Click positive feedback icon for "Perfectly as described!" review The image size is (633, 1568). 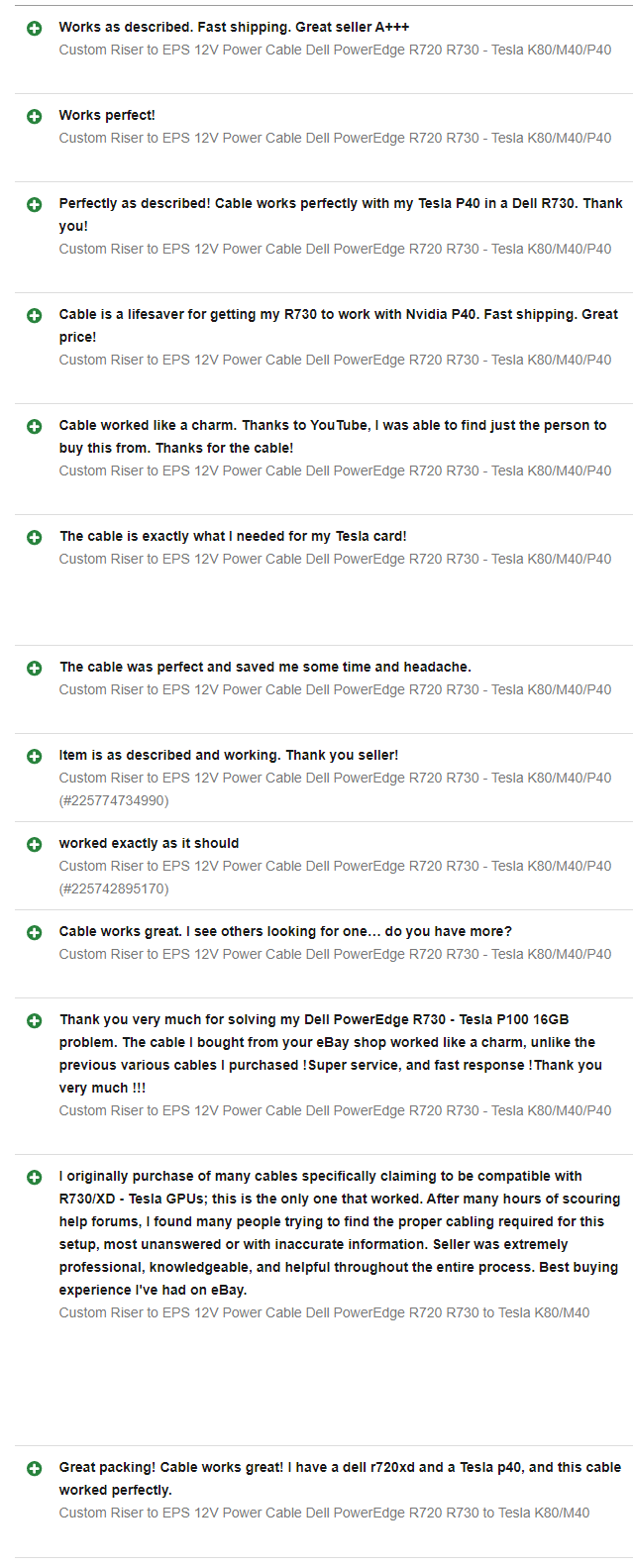(35, 205)
